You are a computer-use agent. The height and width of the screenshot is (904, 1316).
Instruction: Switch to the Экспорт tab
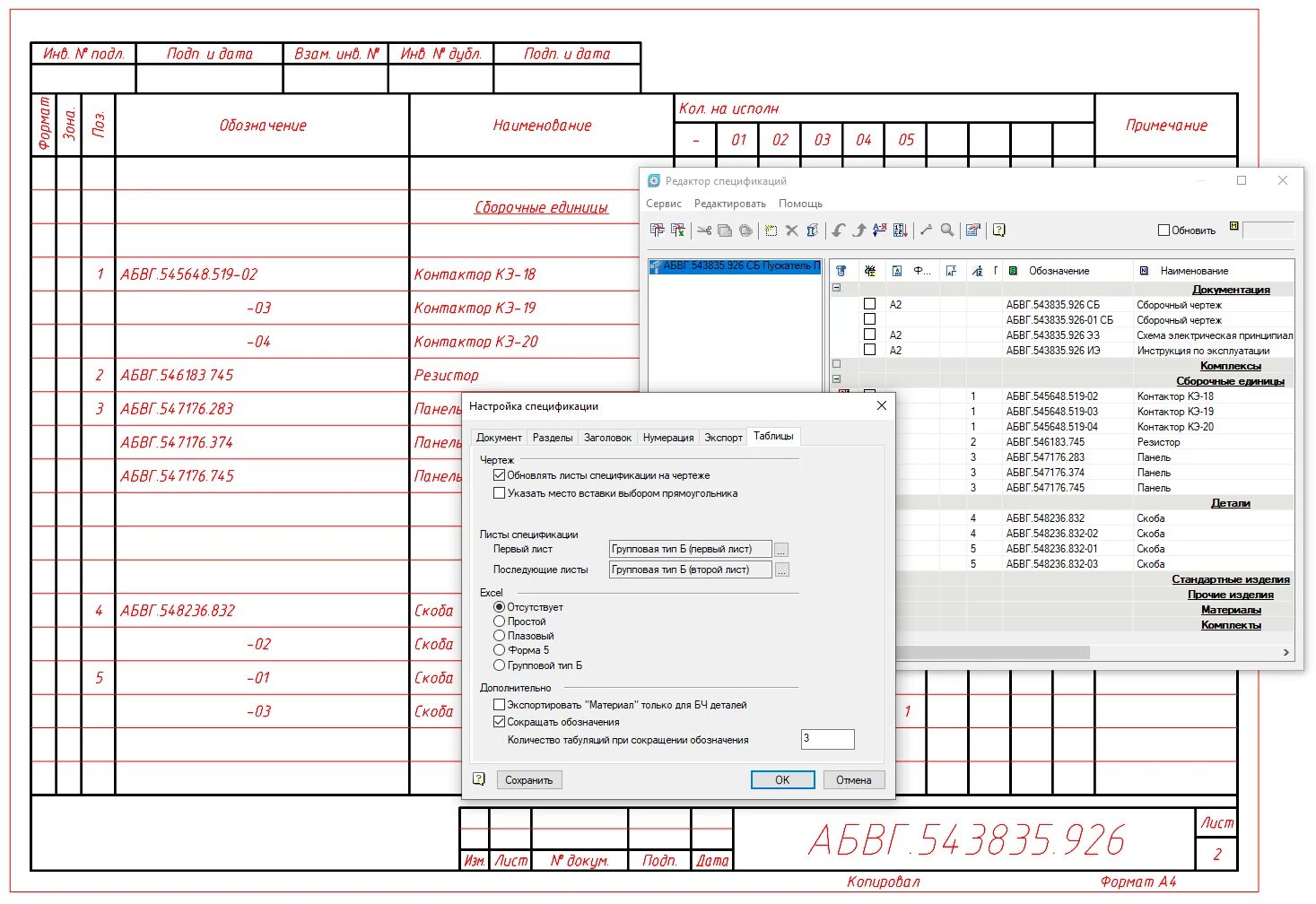(723, 438)
